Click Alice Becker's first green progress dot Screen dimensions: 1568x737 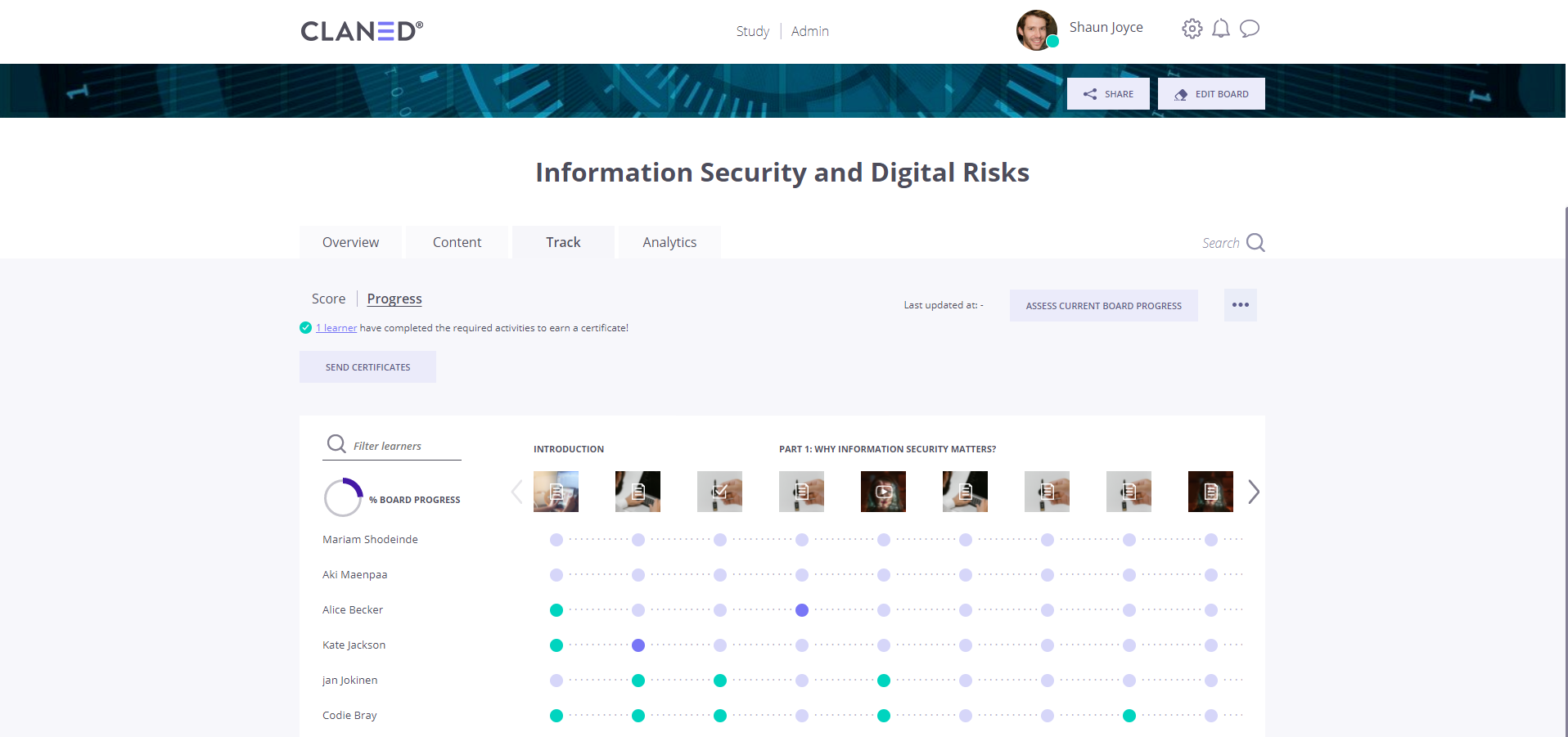tap(556, 610)
